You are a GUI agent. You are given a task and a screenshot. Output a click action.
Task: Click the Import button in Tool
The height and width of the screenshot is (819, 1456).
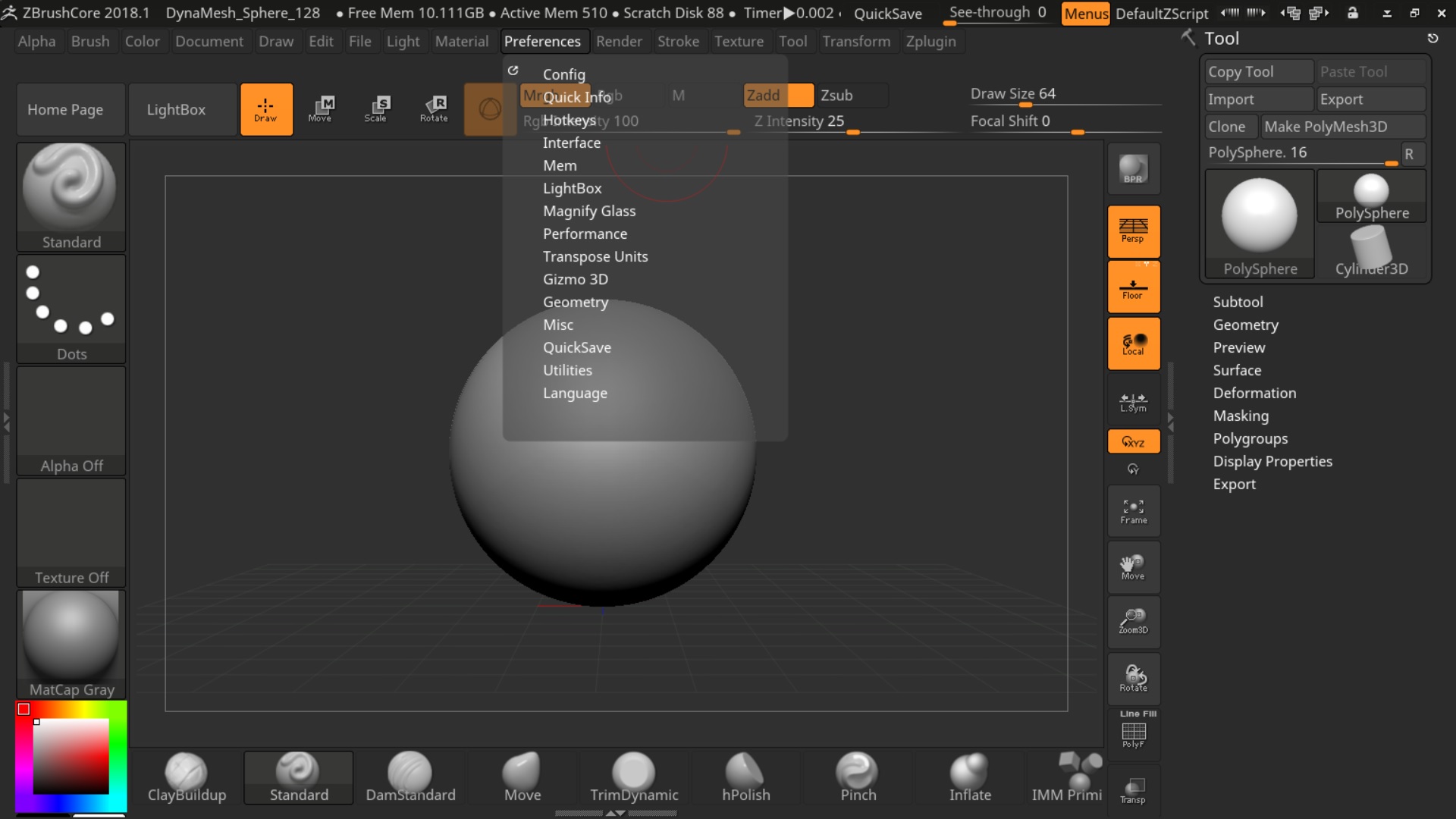[x=1259, y=99]
